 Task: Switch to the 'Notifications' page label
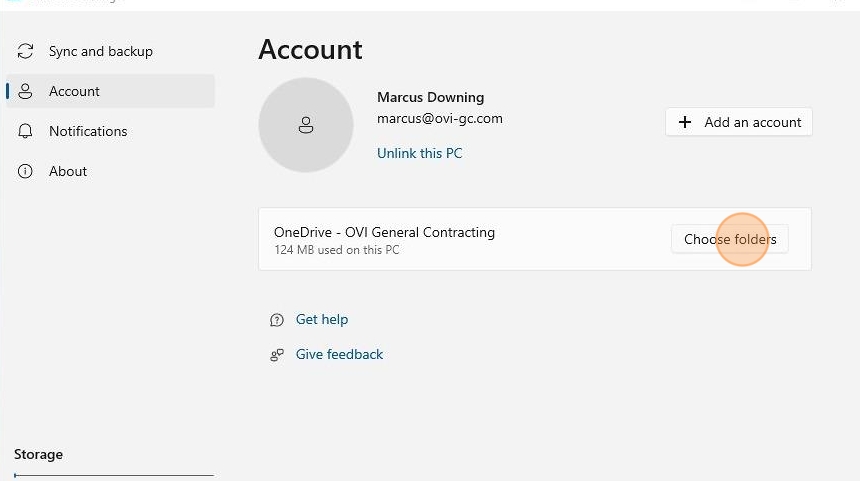[x=88, y=131]
